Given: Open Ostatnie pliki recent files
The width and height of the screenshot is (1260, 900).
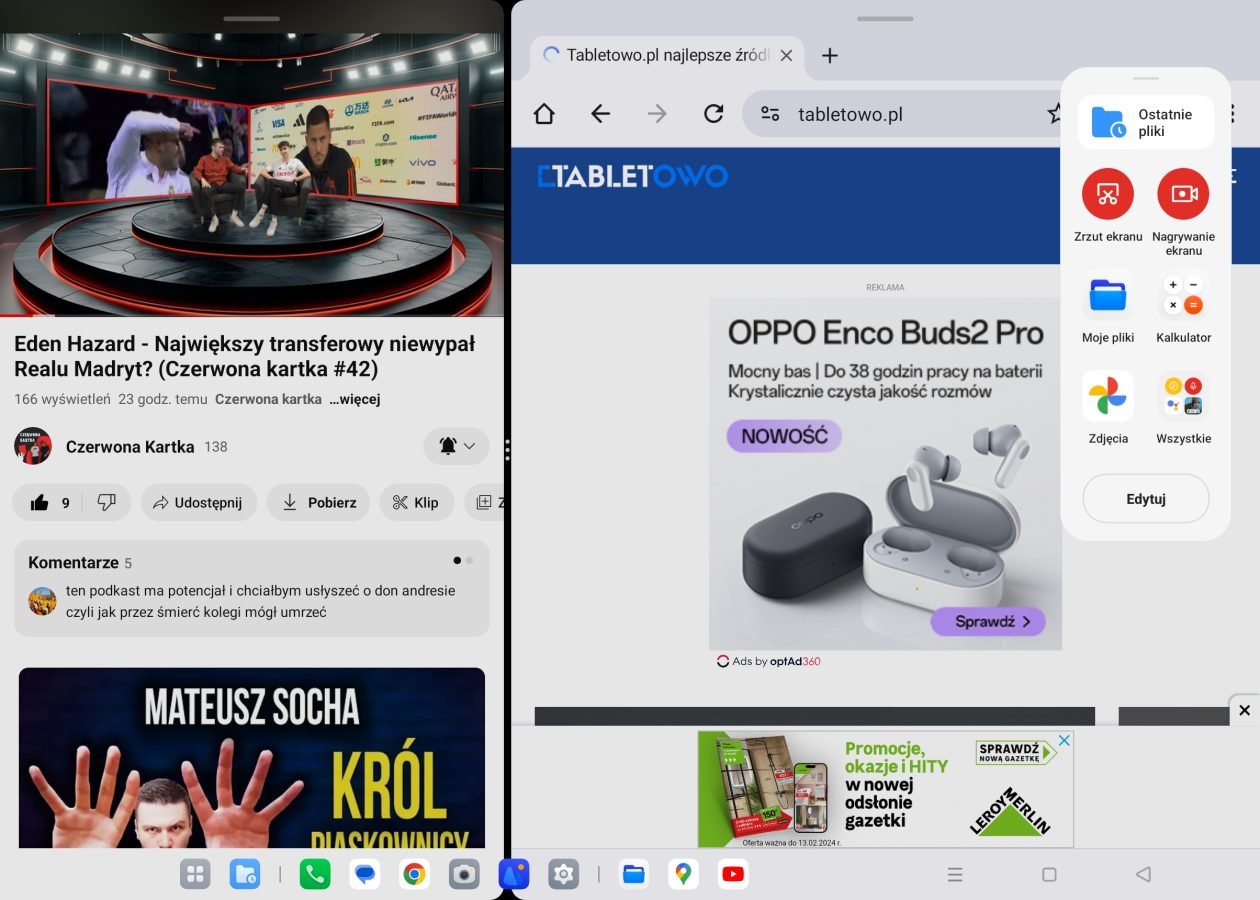Looking at the screenshot, I should (1146, 123).
